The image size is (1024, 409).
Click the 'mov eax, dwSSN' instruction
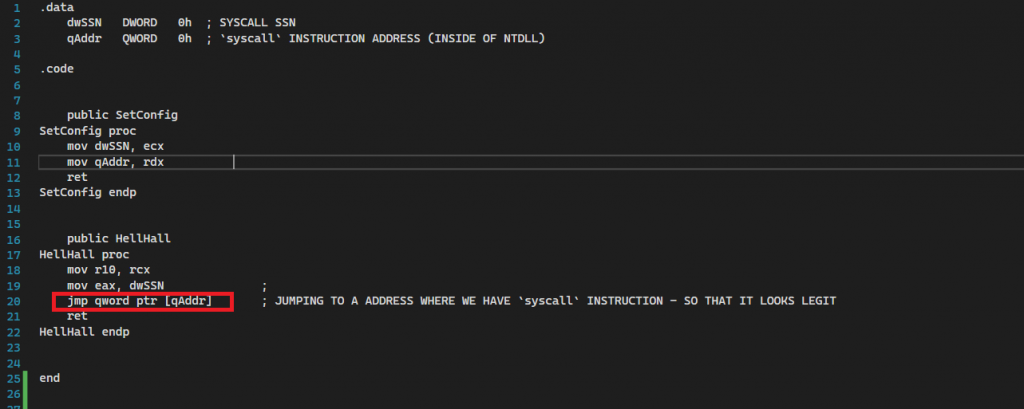pos(117,285)
